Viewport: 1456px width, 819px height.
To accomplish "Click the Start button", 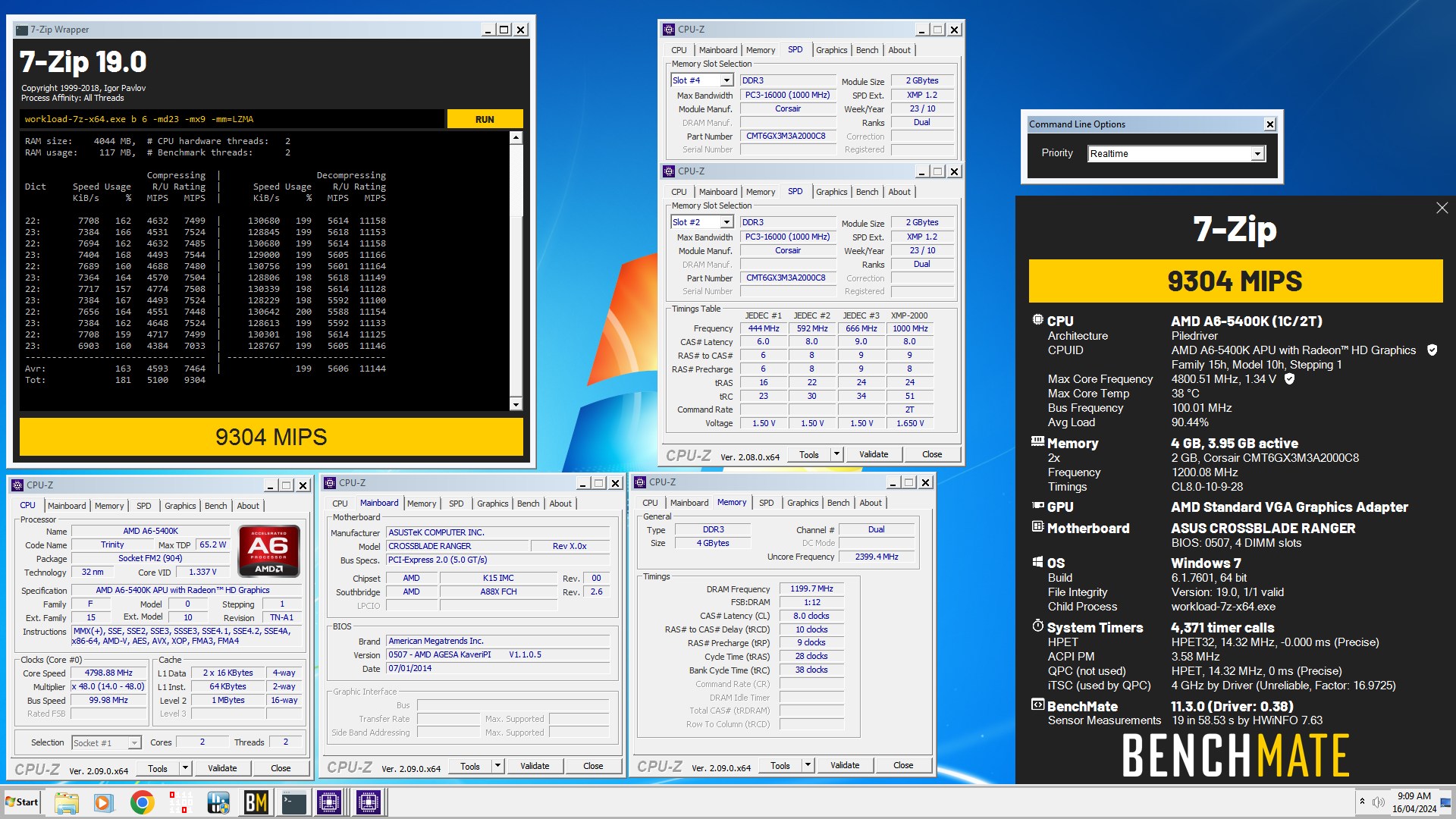I will [x=22, y=802].
